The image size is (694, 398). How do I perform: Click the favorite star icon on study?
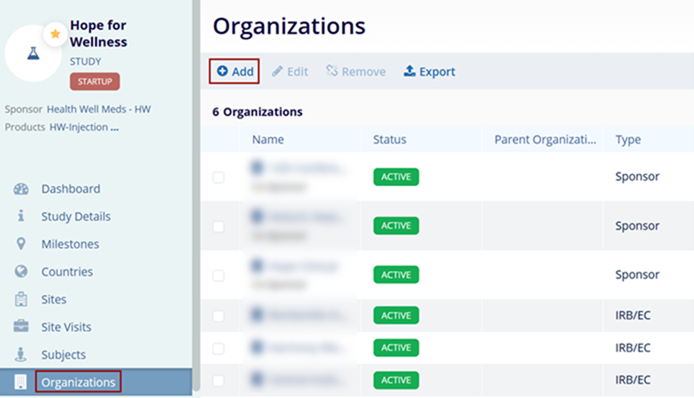point(55,34)
